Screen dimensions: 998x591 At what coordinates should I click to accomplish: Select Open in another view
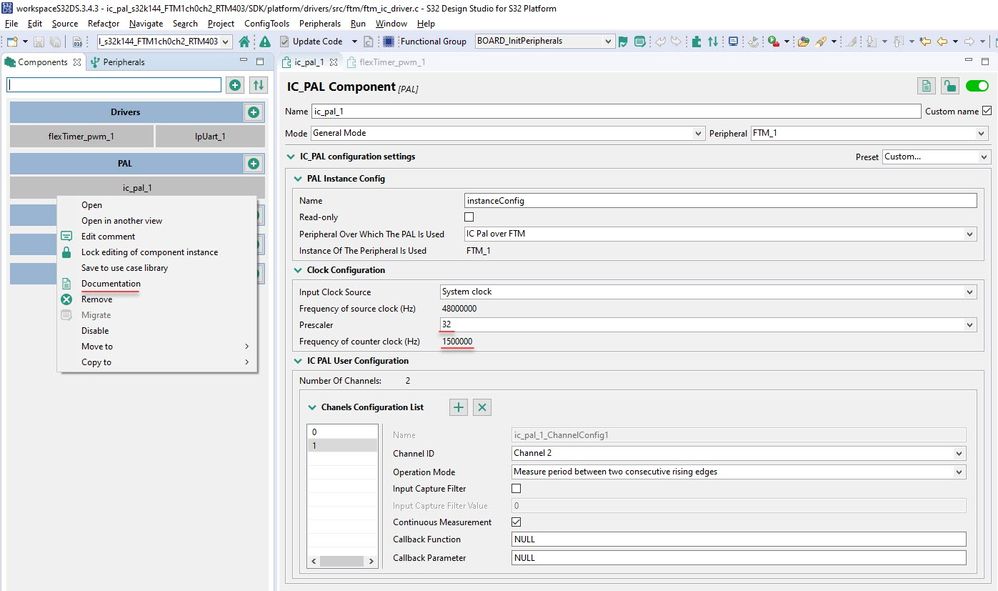click(122, 221)
